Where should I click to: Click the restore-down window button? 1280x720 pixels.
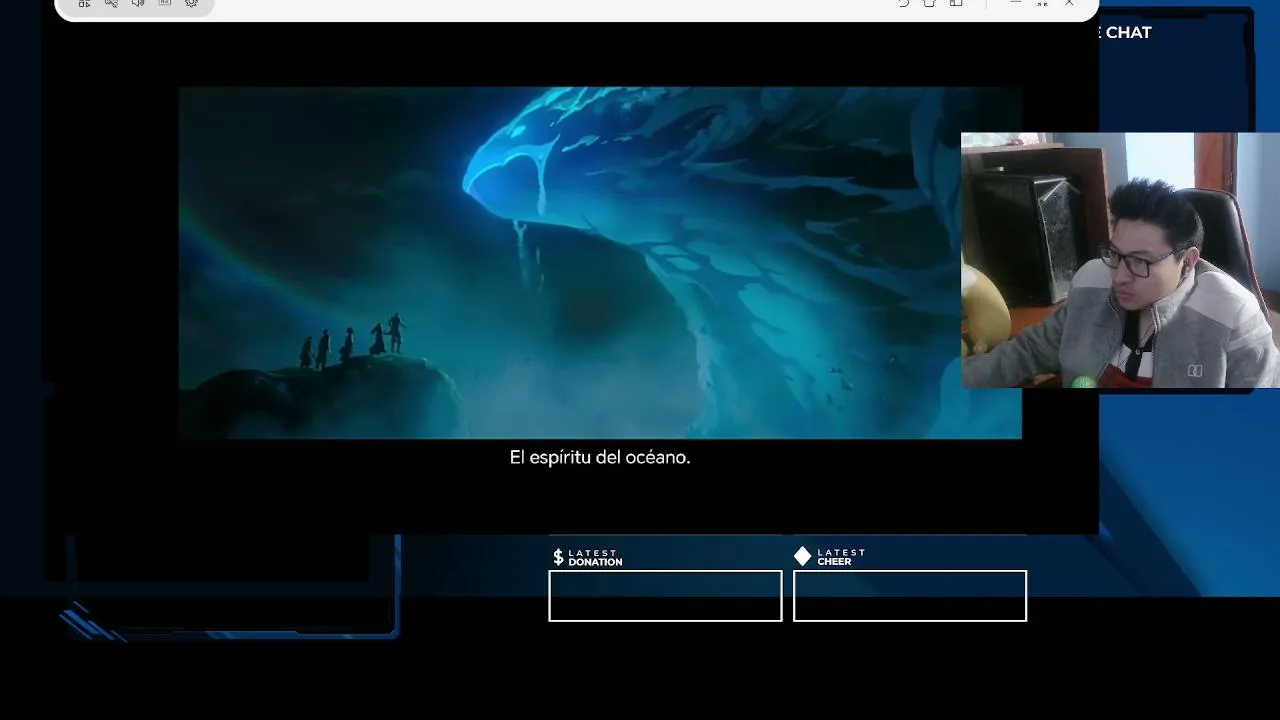(1042, 4)
